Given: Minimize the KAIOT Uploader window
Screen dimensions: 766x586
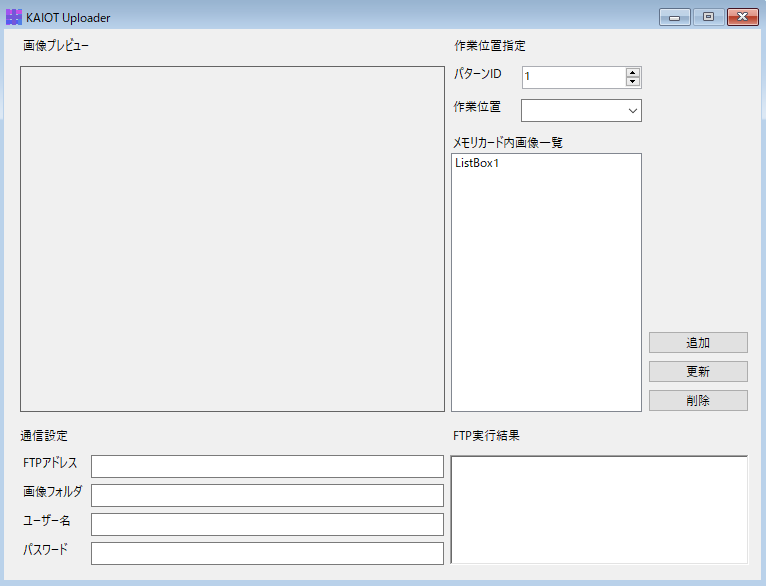Looking at the screenshot, I should (675, 17).
